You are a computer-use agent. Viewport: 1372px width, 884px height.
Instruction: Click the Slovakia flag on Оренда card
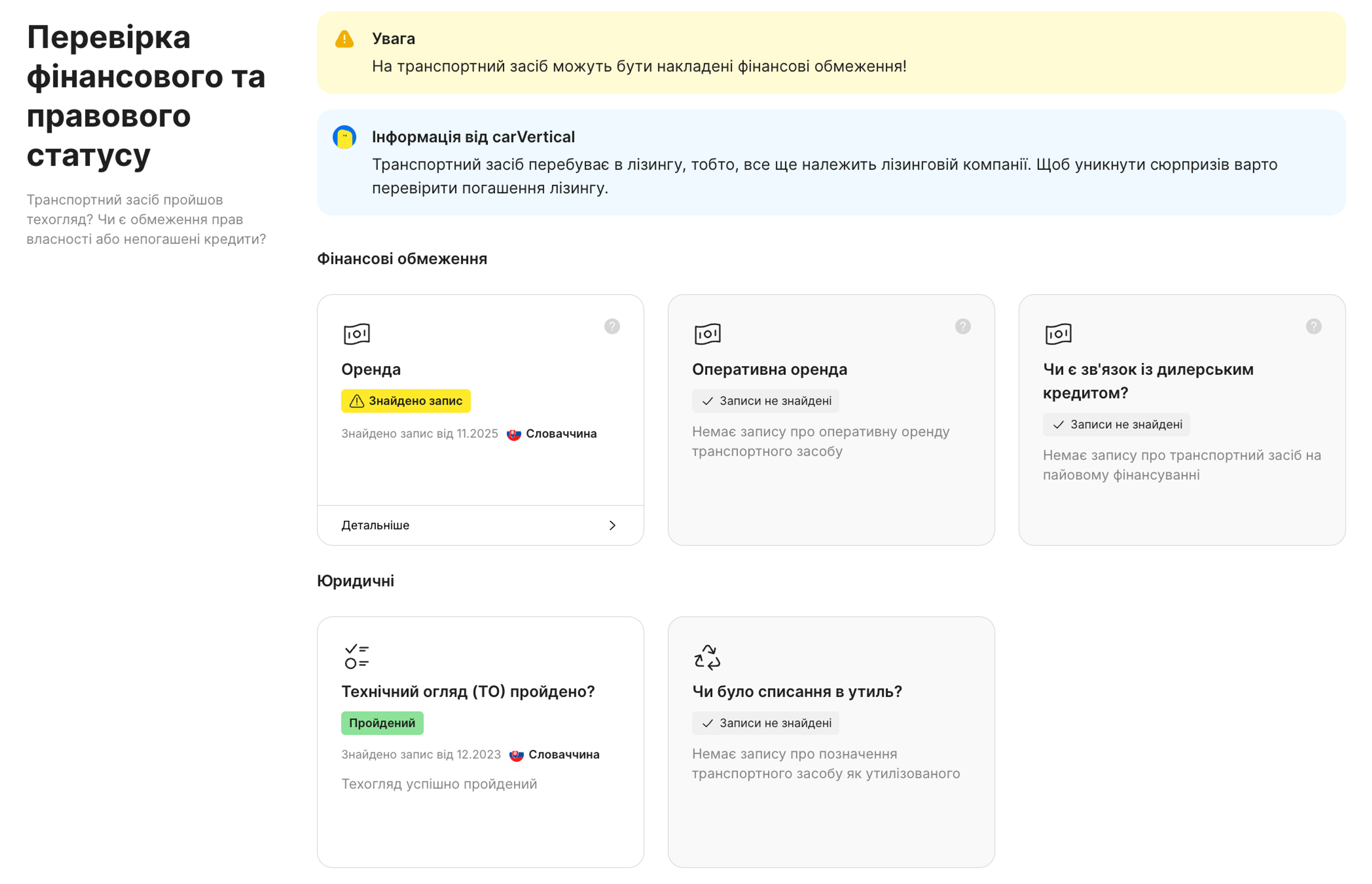pos(514,435)
